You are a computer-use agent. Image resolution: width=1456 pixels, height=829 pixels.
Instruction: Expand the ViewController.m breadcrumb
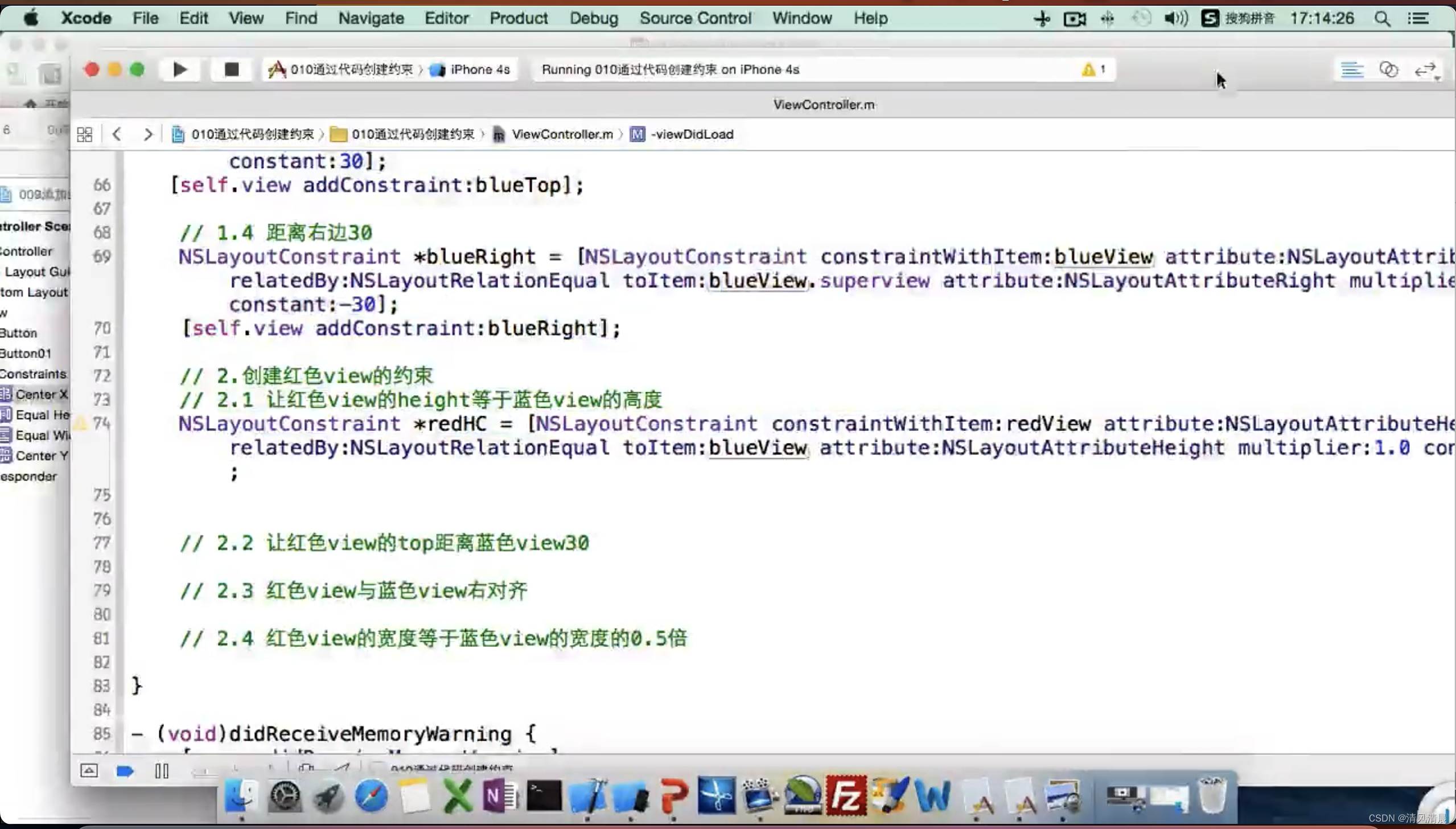(x=561, y=134)
